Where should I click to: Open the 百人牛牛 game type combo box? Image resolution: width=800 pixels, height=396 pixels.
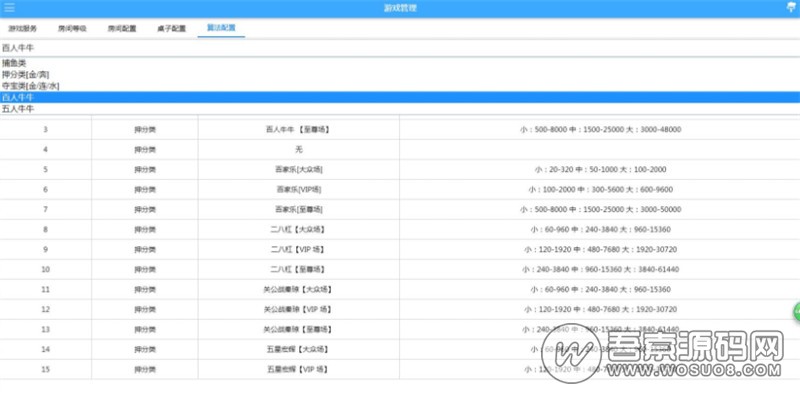pos(400,48)
